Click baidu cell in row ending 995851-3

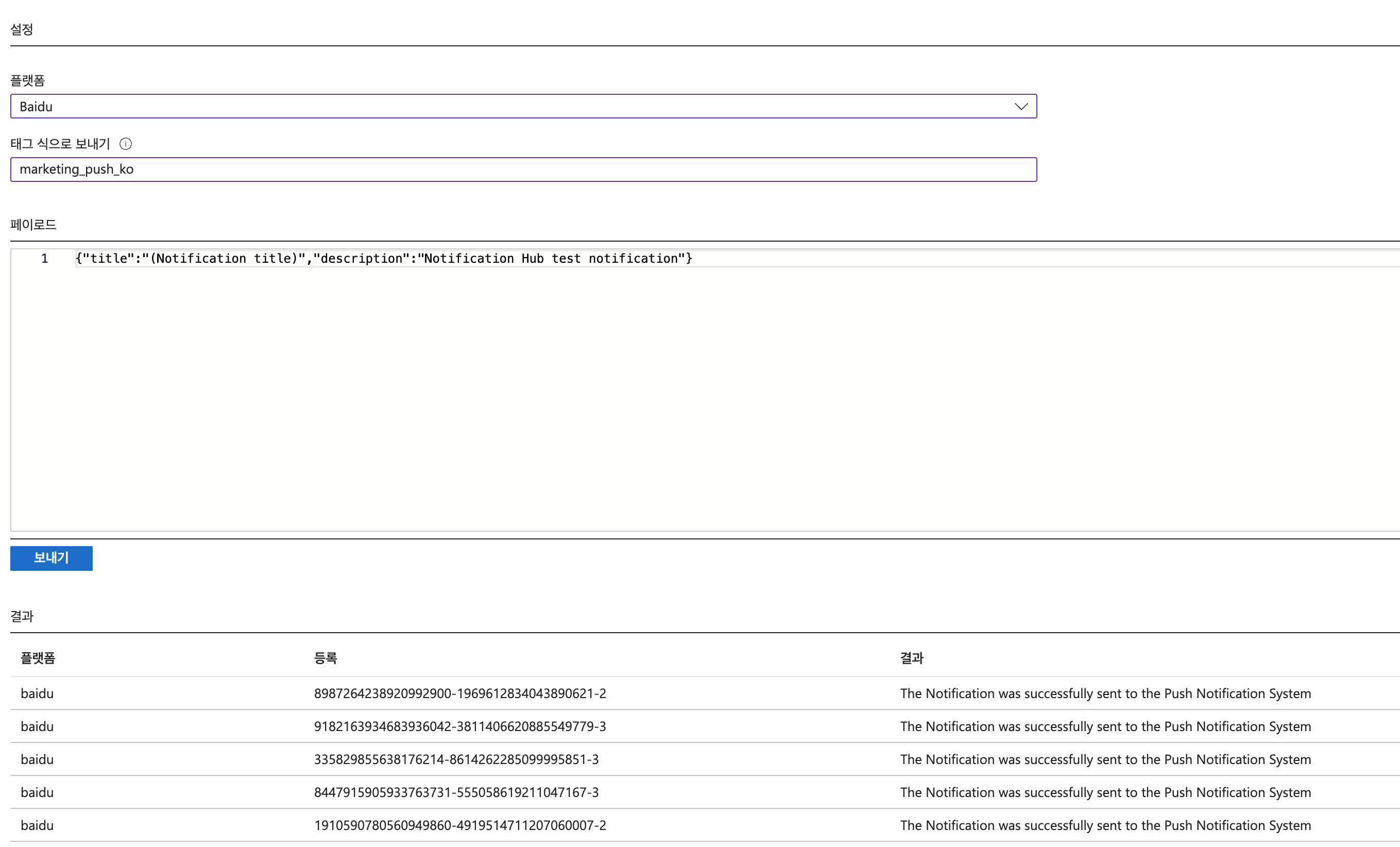coord(37,759)
